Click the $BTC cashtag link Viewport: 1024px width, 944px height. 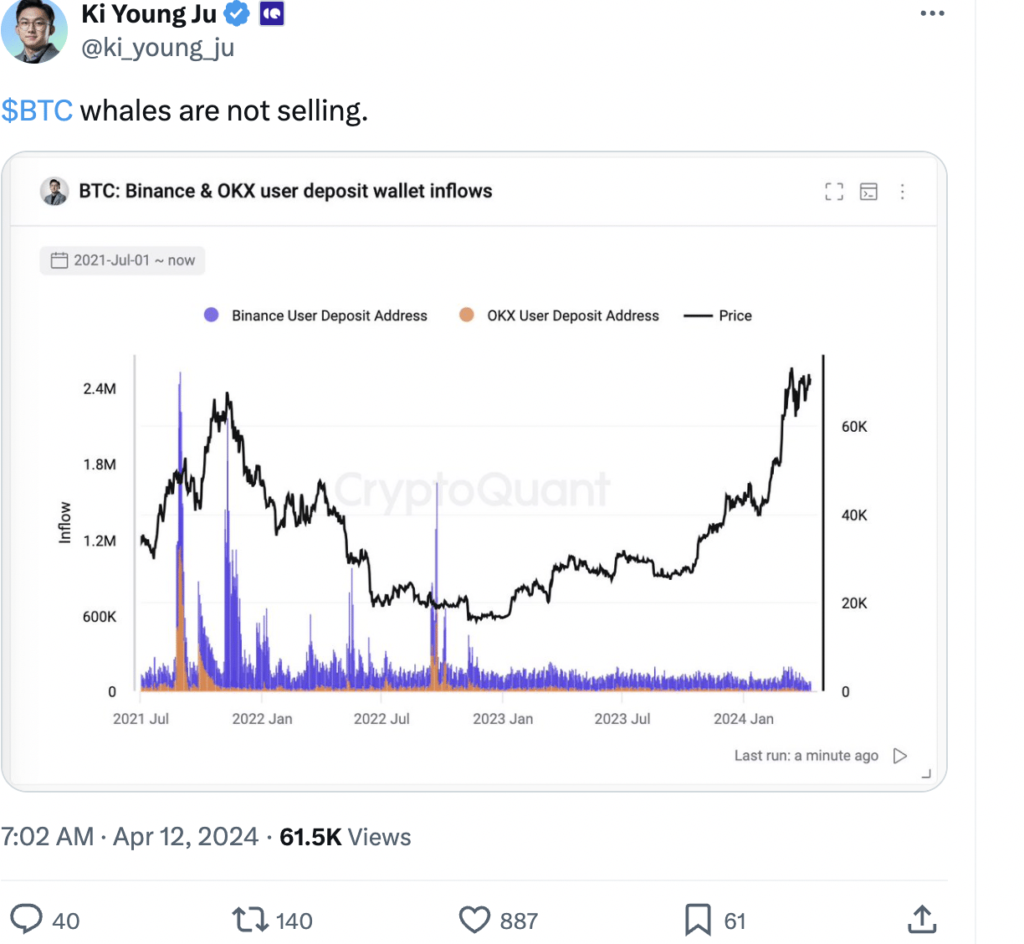37,110
